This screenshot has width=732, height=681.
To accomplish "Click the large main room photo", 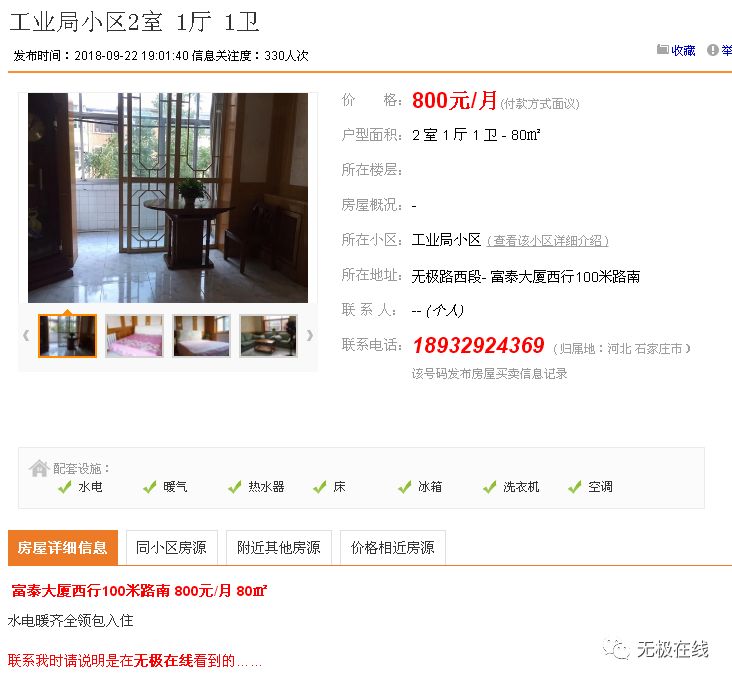I will coord(168,198).
